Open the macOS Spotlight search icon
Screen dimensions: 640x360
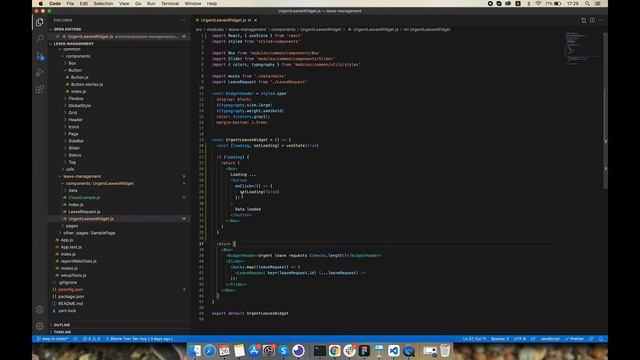click(587, 4)
